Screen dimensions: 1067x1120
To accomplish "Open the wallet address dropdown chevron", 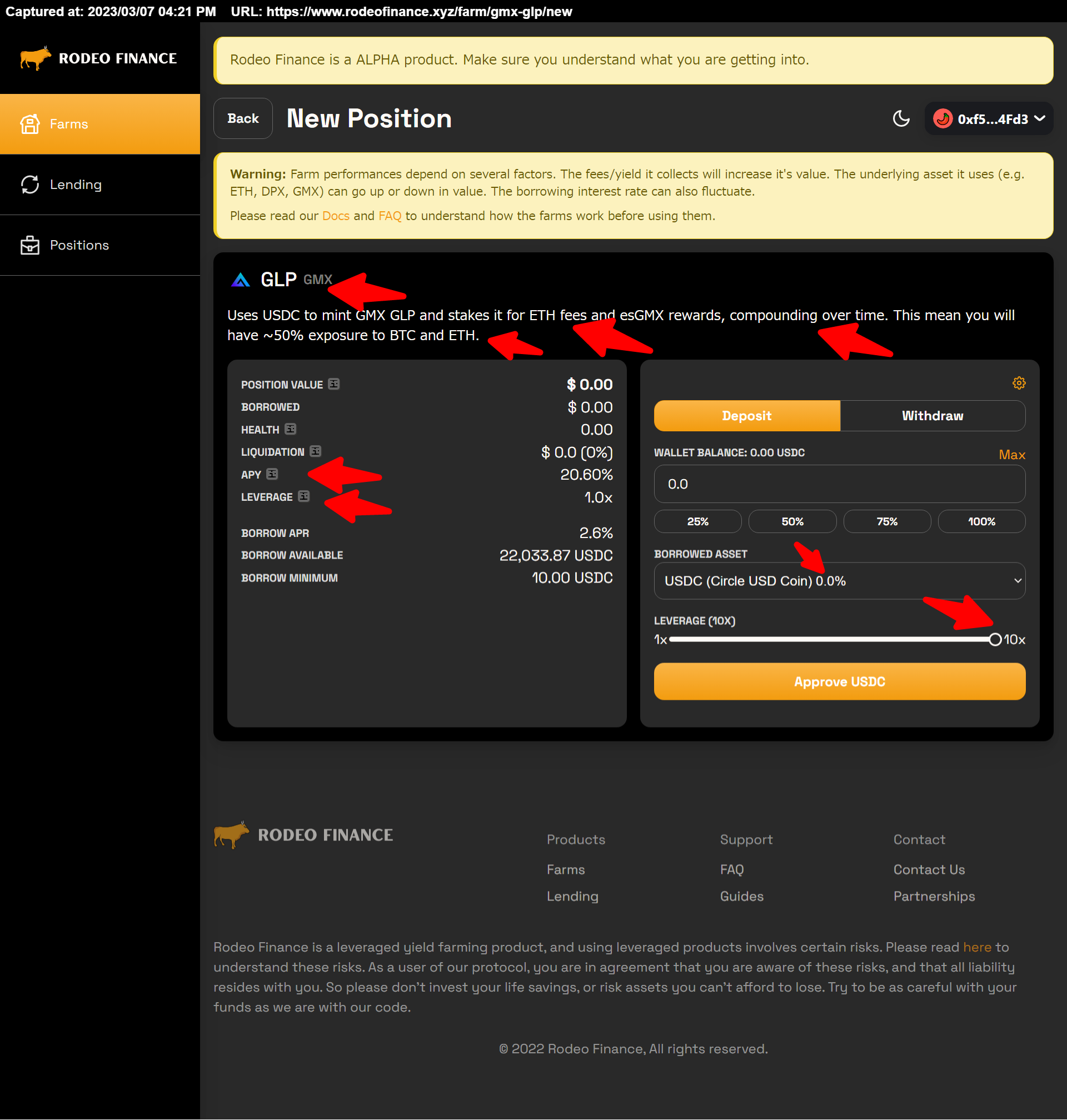I will 1040,118.
